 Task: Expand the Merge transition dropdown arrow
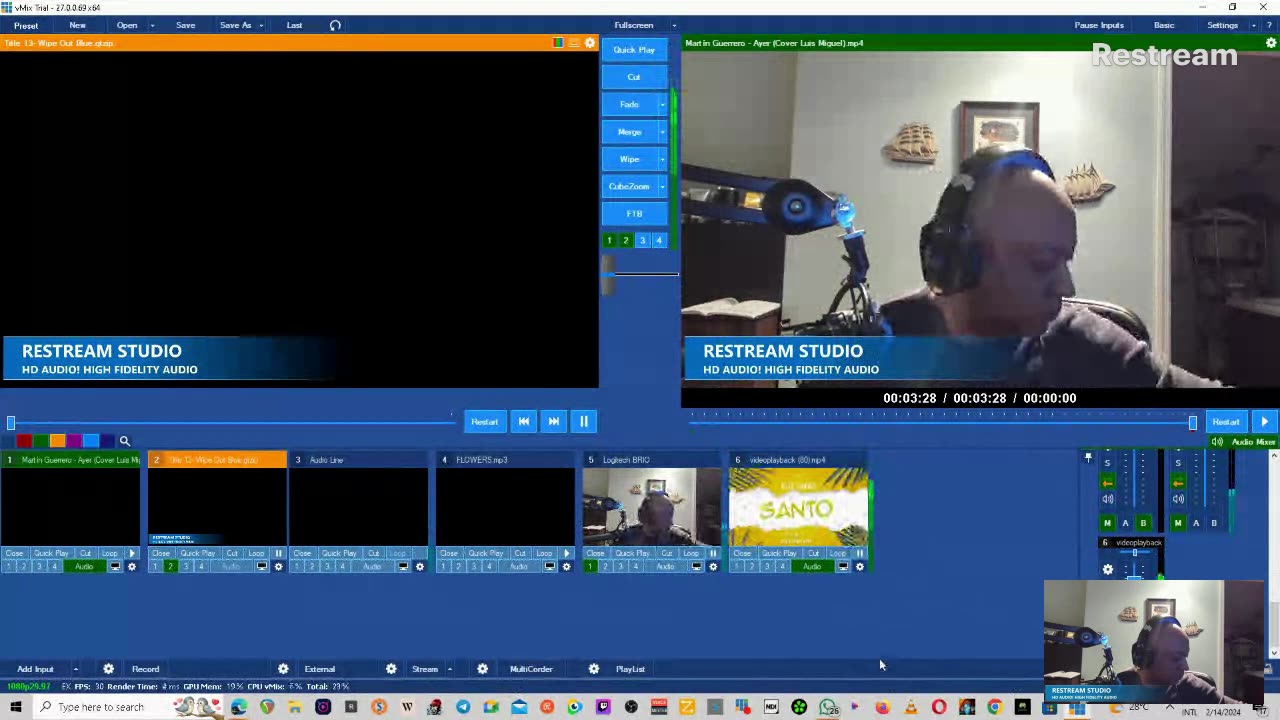coord(662,132)
